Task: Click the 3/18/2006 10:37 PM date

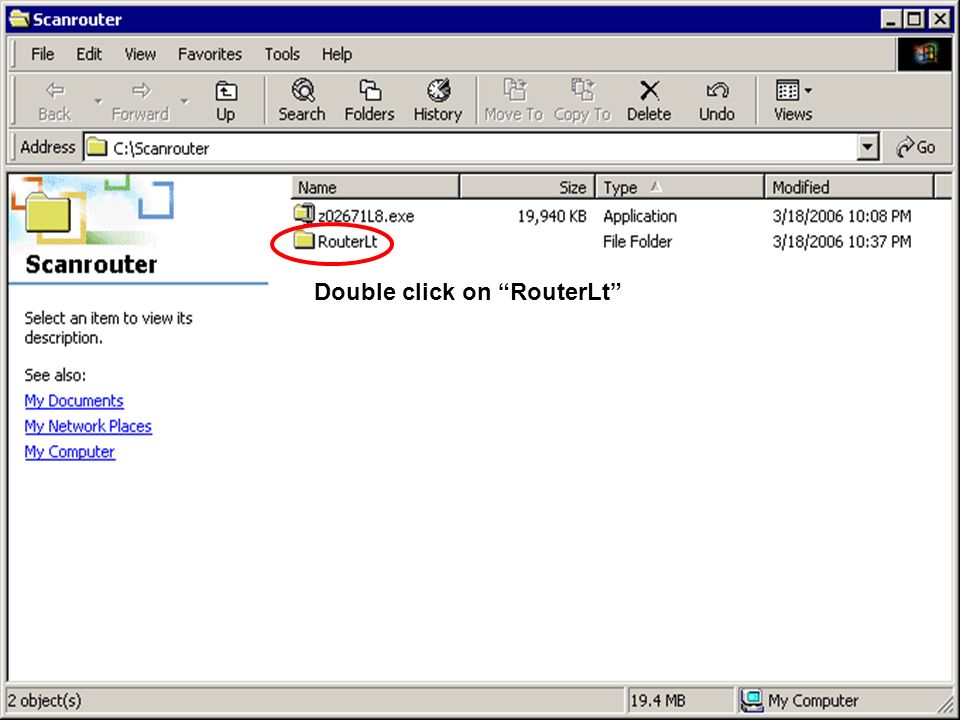Action: click(842, 242)
